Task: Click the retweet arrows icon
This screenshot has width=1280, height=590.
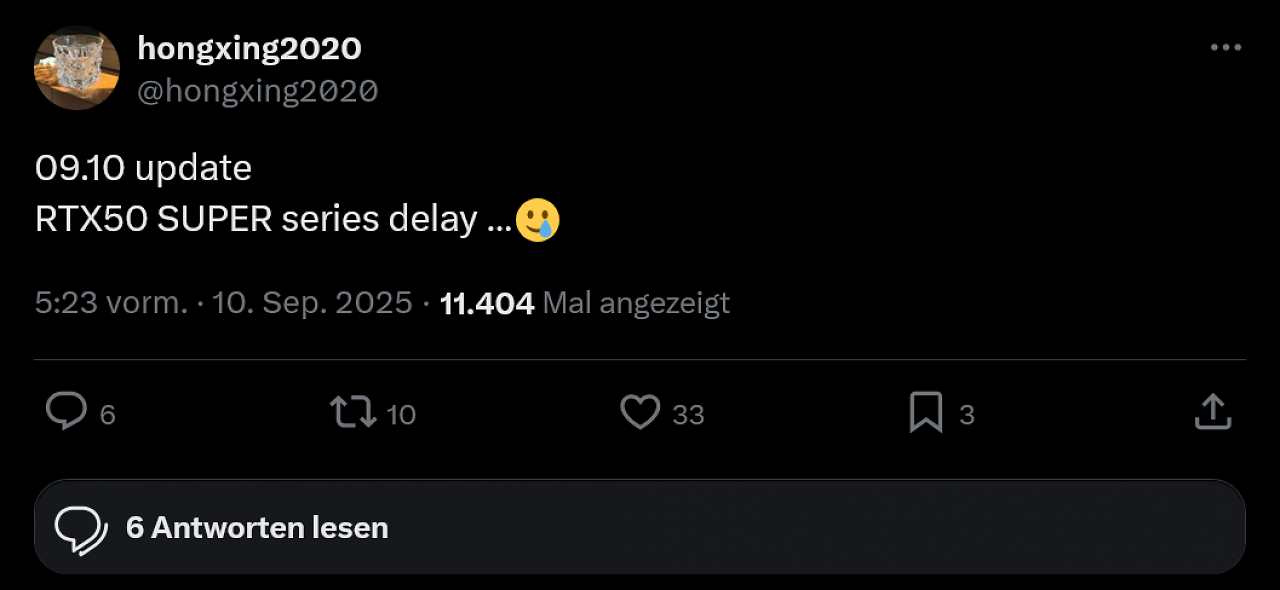Action: pyautogui.click(x=353, y=412)
